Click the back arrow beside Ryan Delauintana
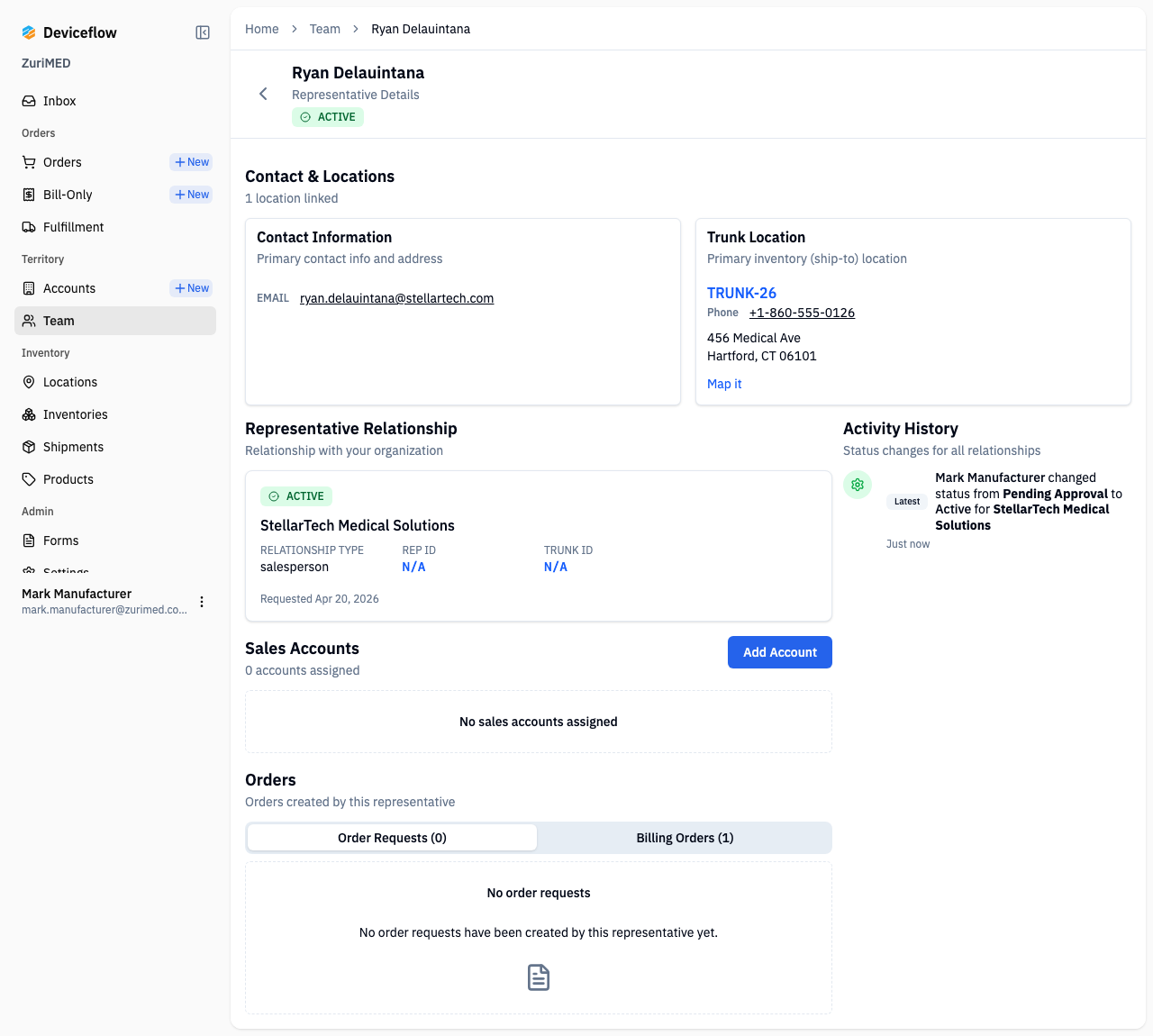The height and width of the screenshot is (1036, 1153). click(263, 94)
